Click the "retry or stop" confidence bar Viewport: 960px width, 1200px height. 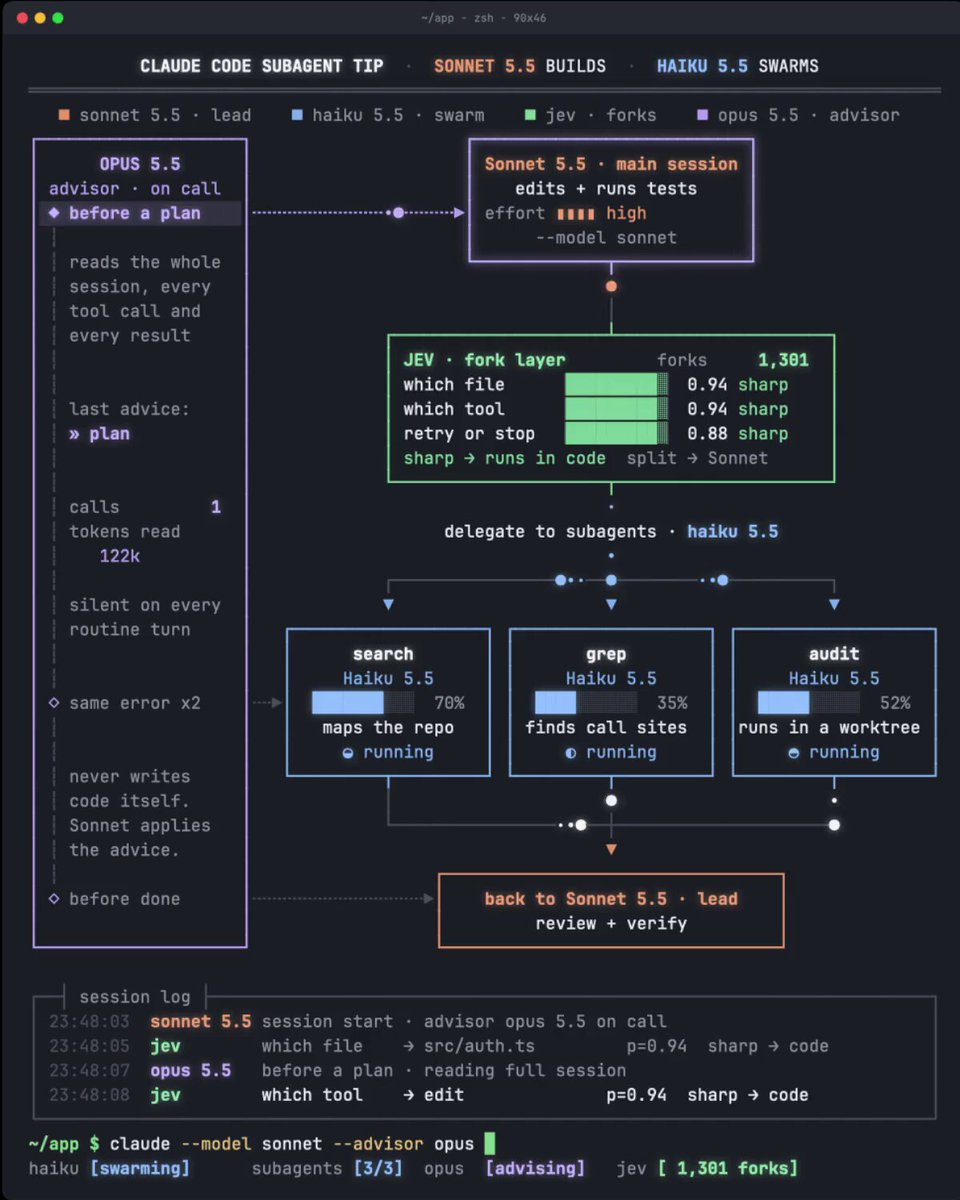coord(616,434)
